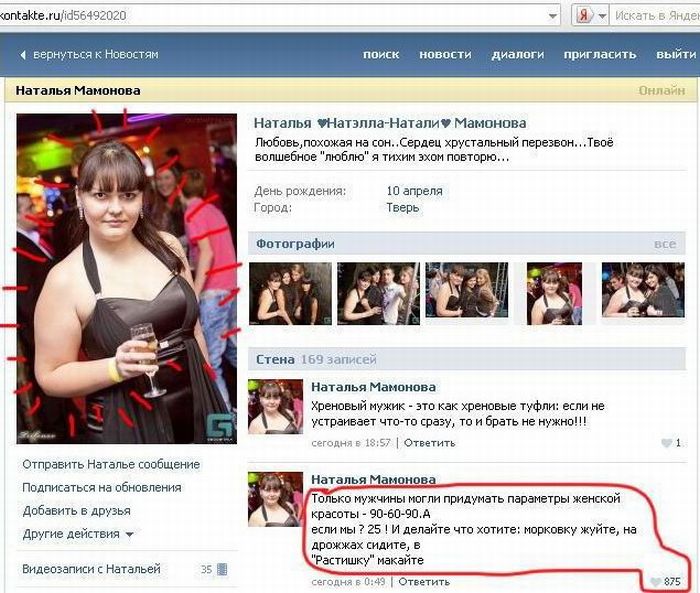Expand the Yandex search engine selector

click(600, 16)
